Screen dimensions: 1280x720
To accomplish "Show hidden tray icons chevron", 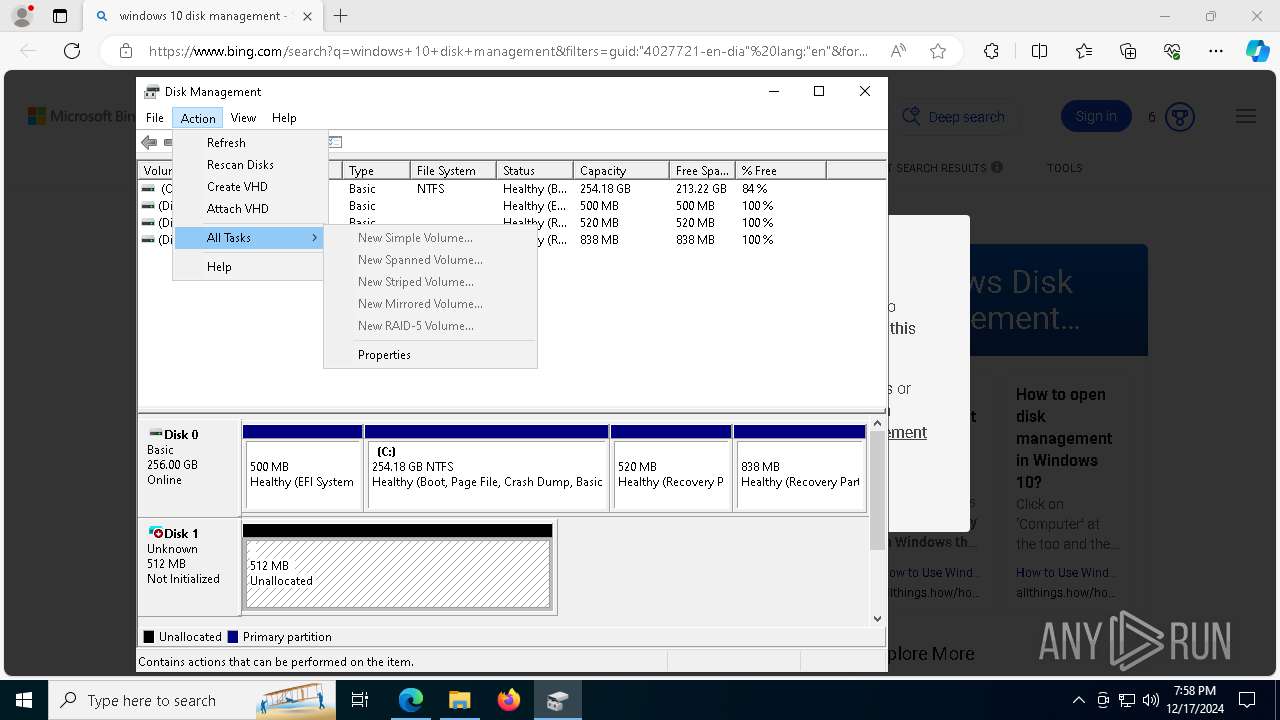I will click(1078, 700).
